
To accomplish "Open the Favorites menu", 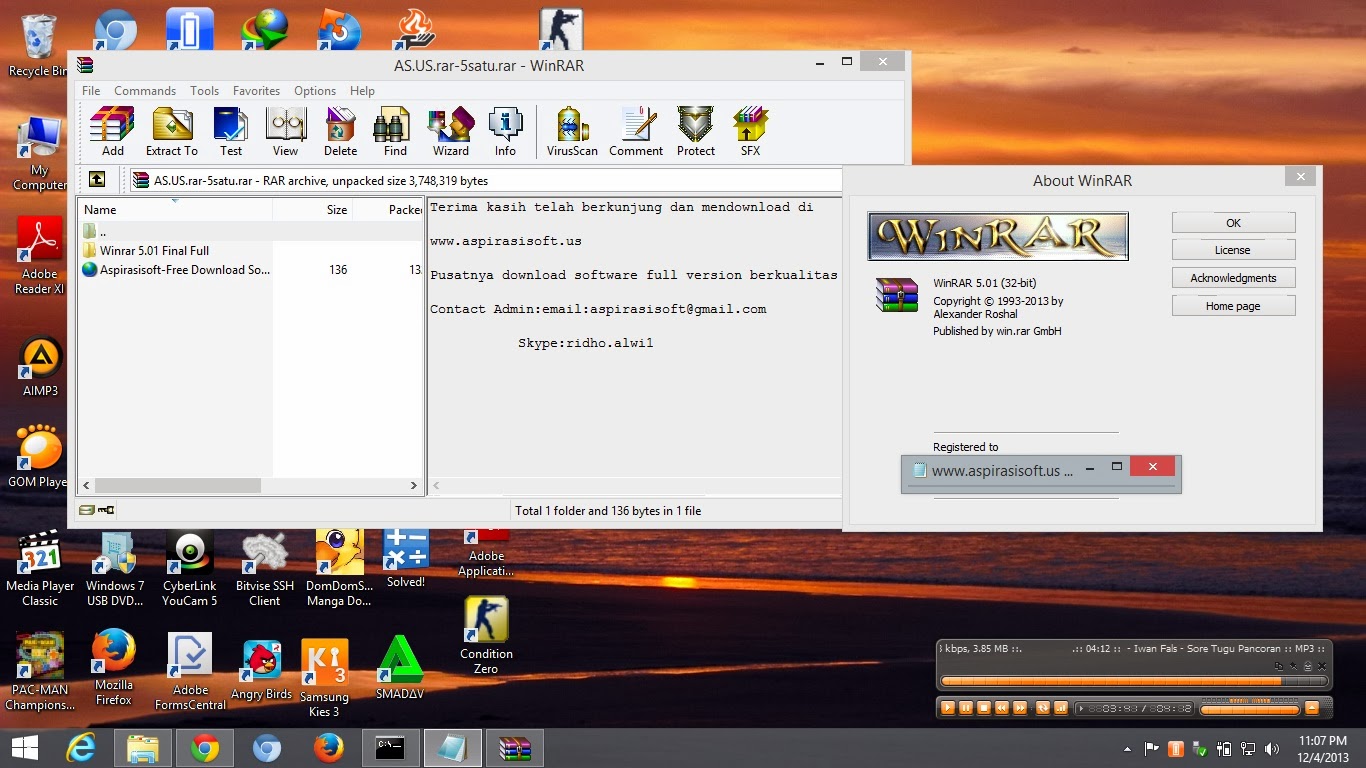I will click(256, 90).
